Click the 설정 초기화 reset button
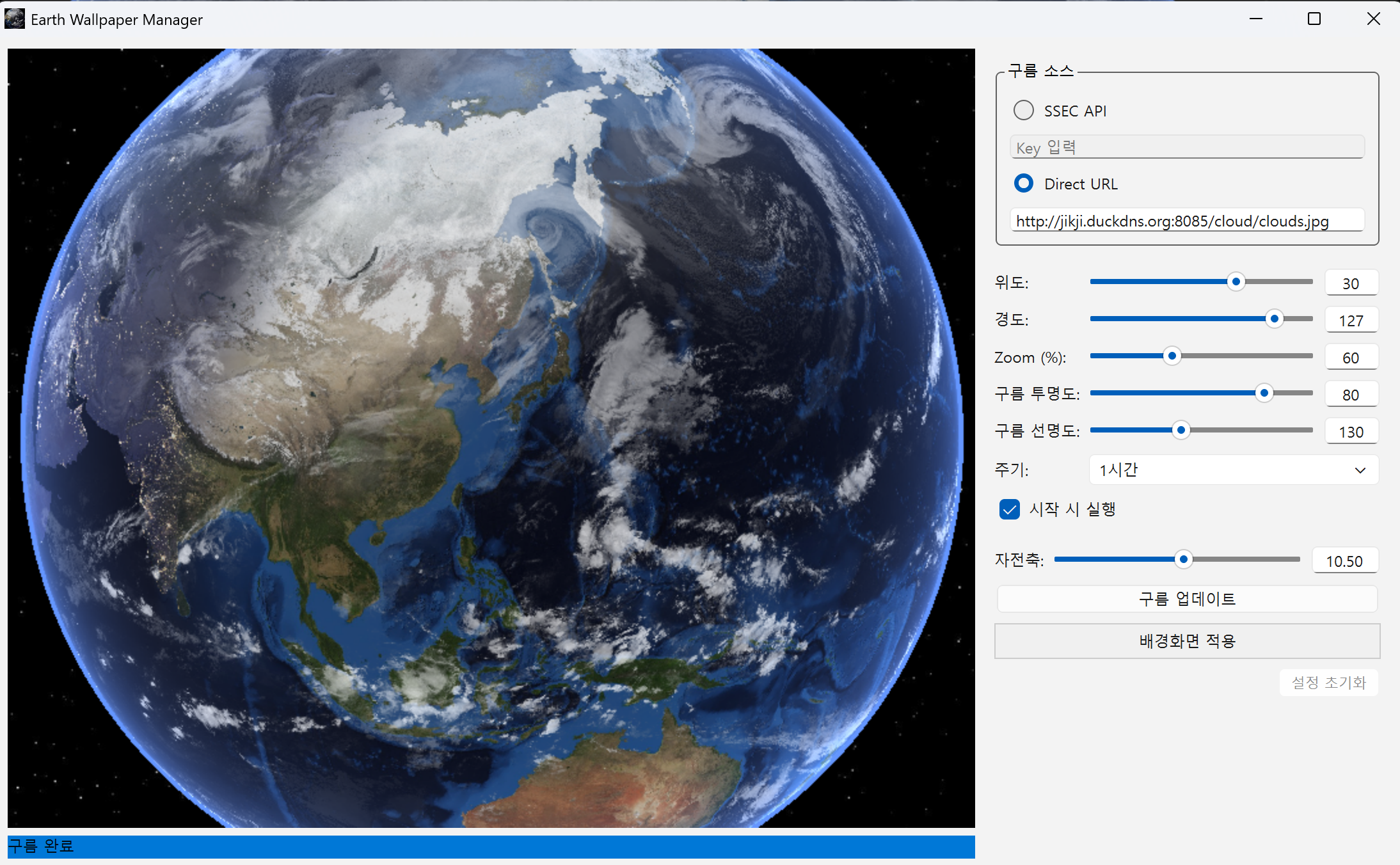The image size is (1400, 865). [x=1328, y=682]
